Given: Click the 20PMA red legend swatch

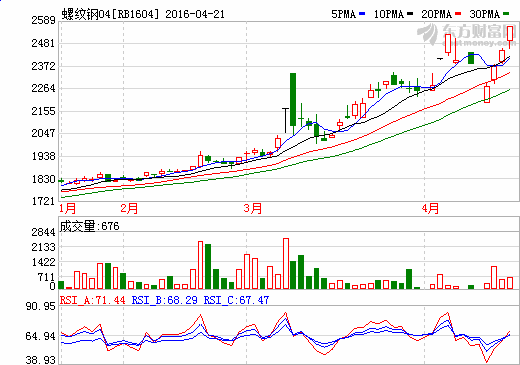Looking at the screenshot, I should (458, 14).
